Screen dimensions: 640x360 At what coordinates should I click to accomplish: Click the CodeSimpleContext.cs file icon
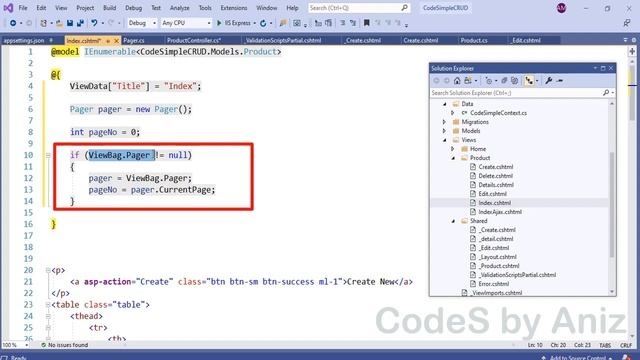(464, 113)
